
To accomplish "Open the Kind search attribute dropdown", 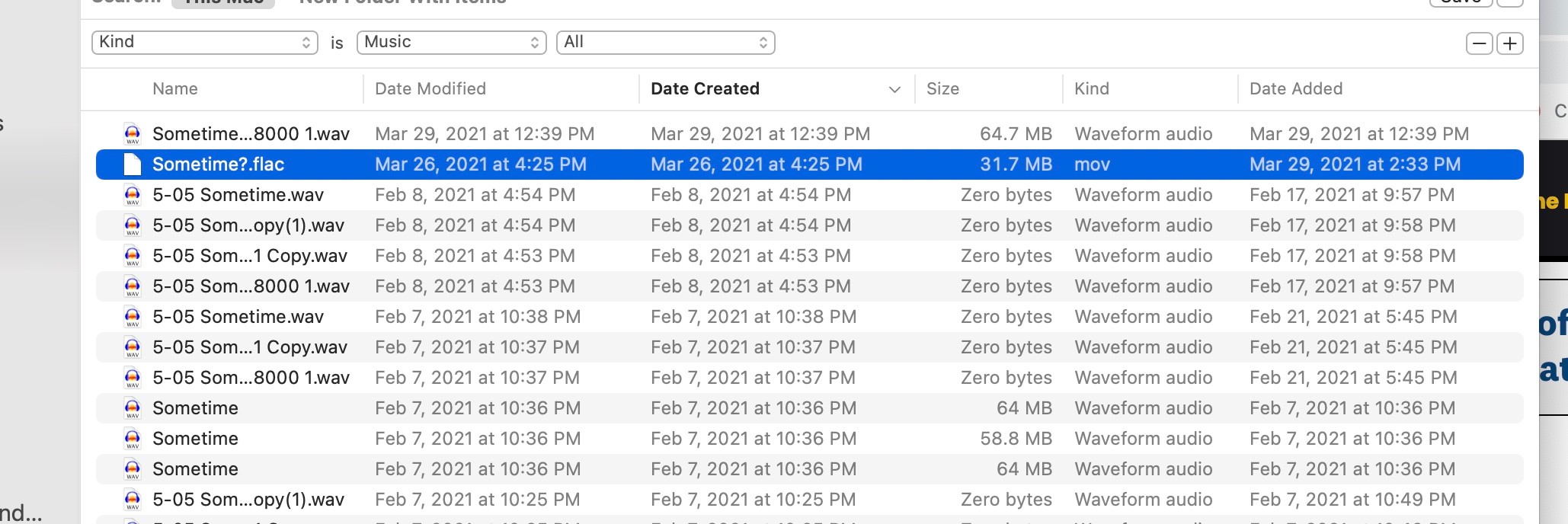I will [x=204, y=42].
